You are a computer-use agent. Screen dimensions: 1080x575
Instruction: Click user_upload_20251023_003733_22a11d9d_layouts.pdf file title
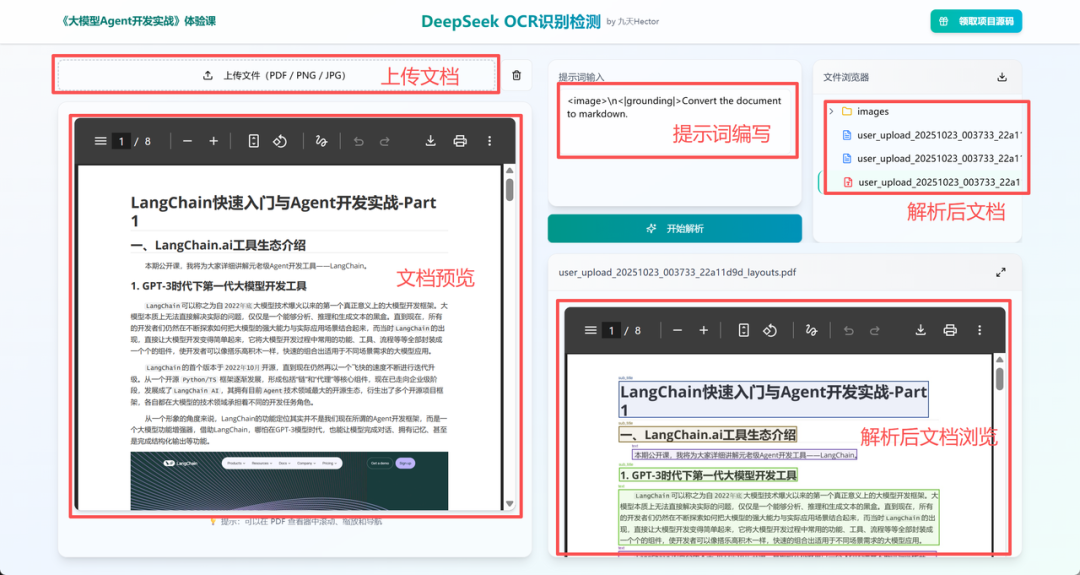click(x=677, y=273)
